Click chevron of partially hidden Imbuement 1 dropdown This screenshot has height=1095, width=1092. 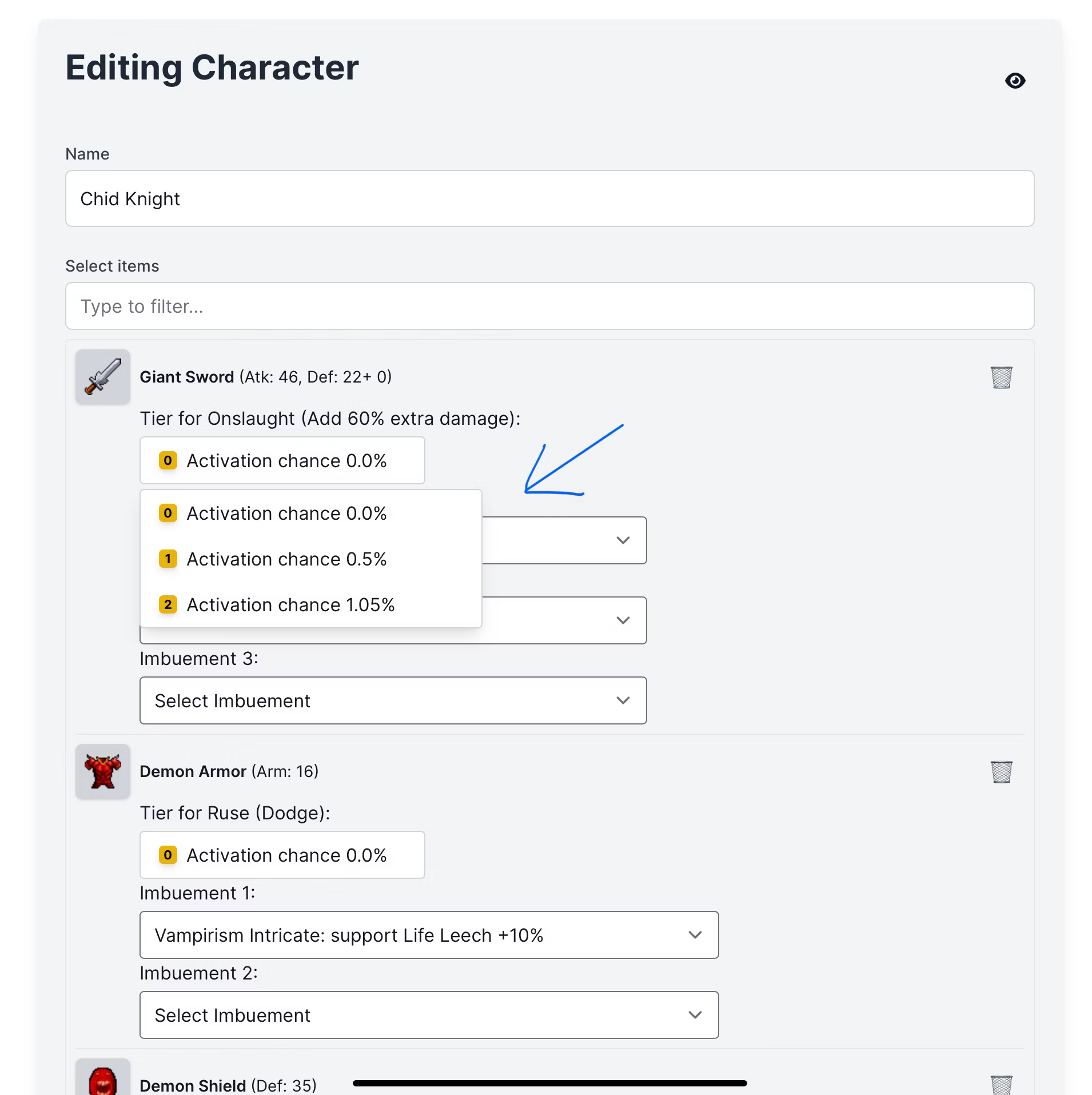(623, 540)
